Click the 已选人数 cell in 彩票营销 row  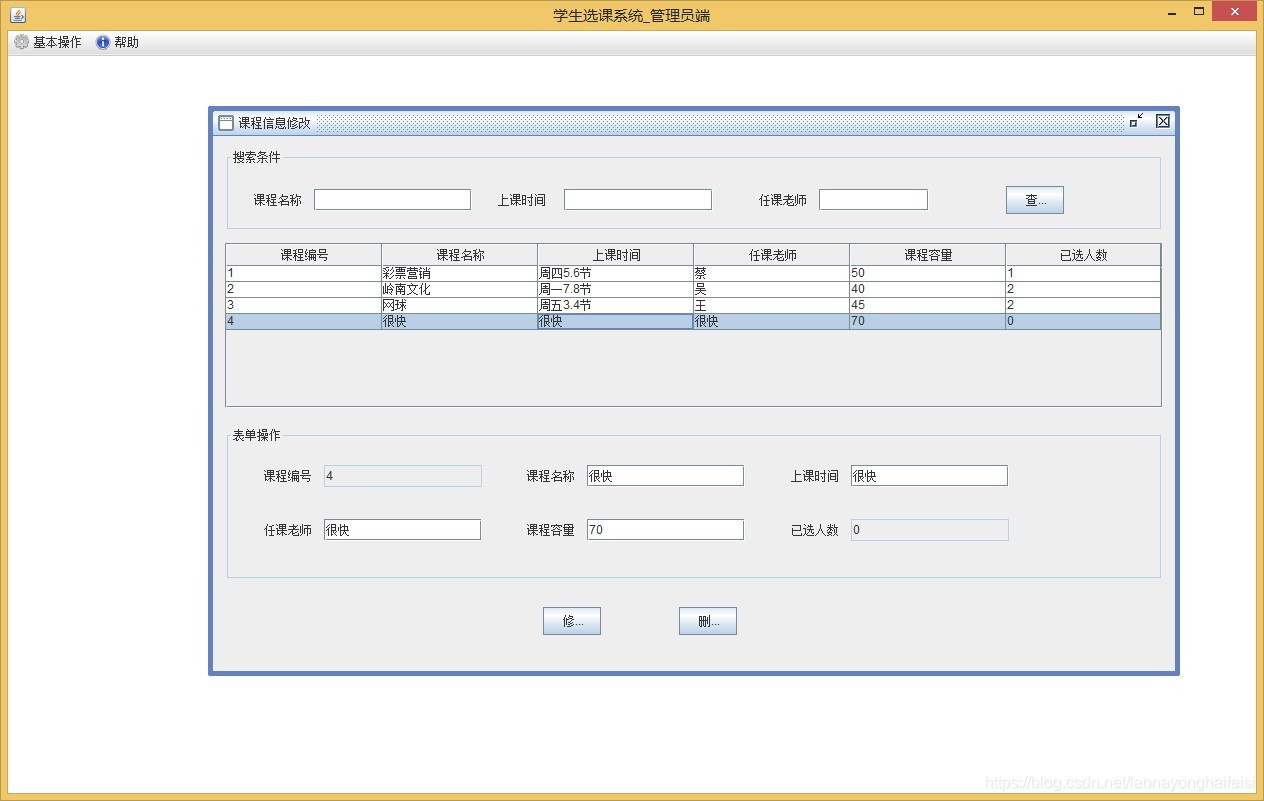pyautogui.click(x=1083, y=273)
